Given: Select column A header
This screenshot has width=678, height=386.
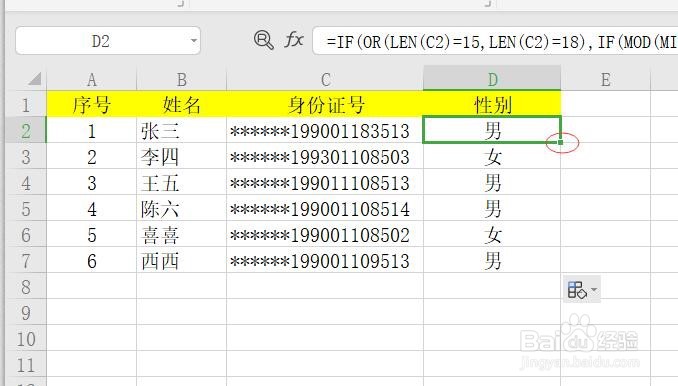Looking at the screenshot, I should click(92, 79).
